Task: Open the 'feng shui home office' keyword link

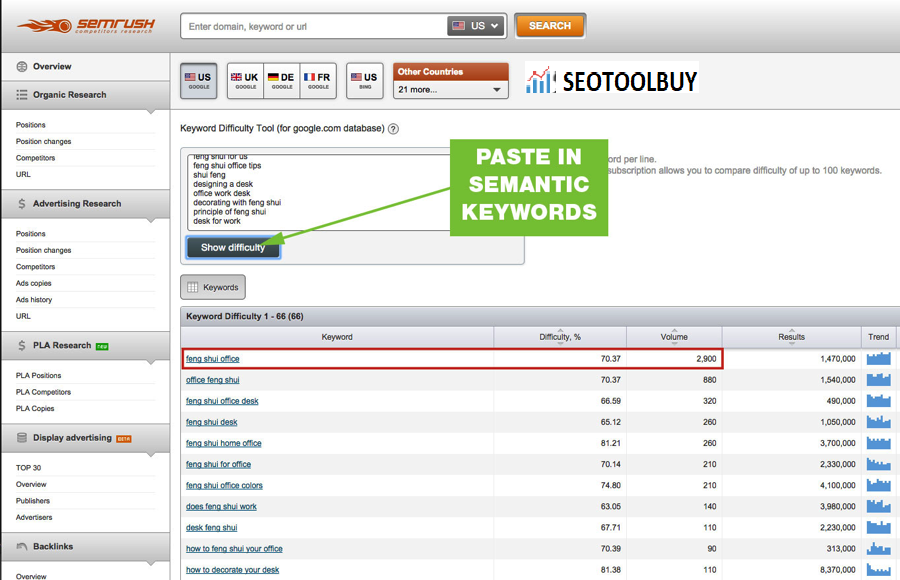Action: point(224,443)
